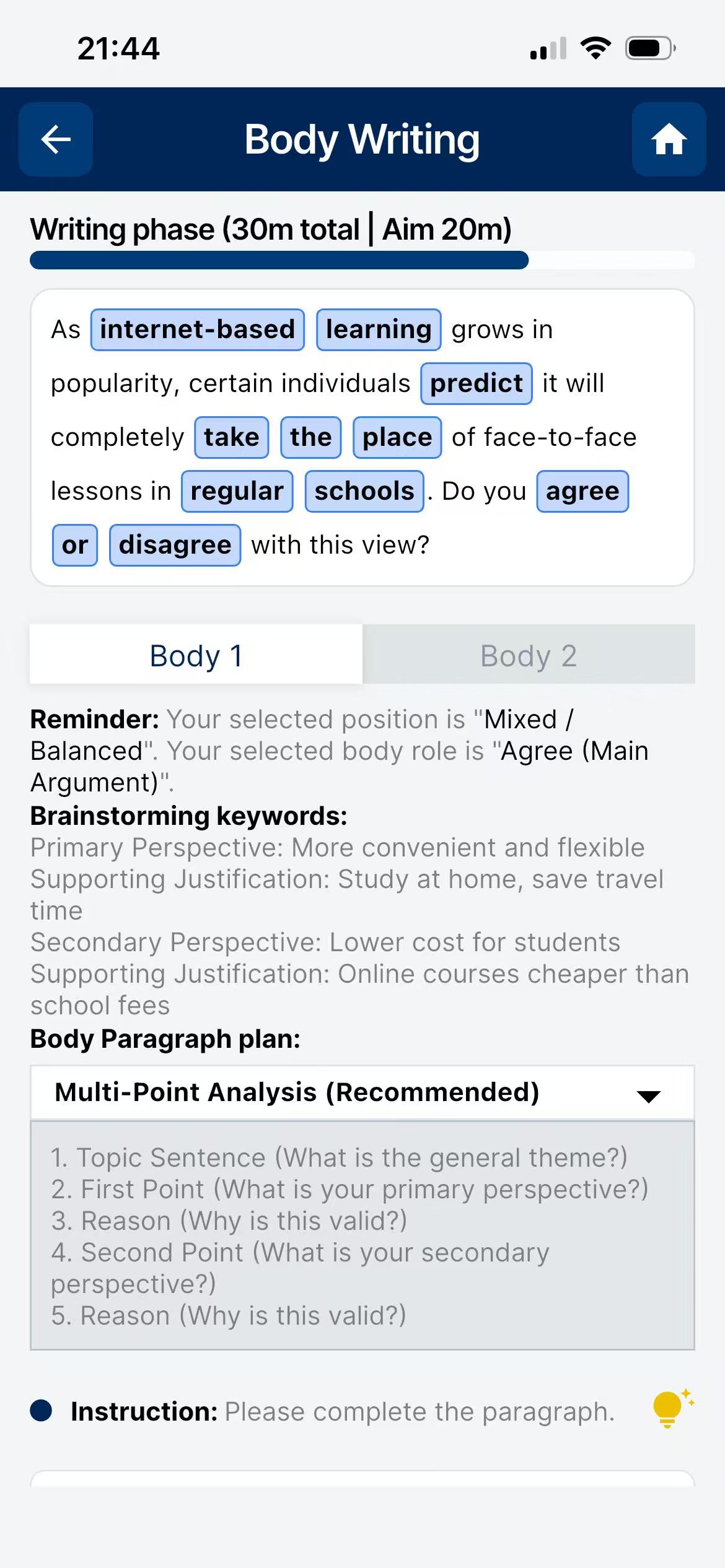Switch to the Body 2 tab
This screenshot has height=1568, width=725.
click(529, 655)
